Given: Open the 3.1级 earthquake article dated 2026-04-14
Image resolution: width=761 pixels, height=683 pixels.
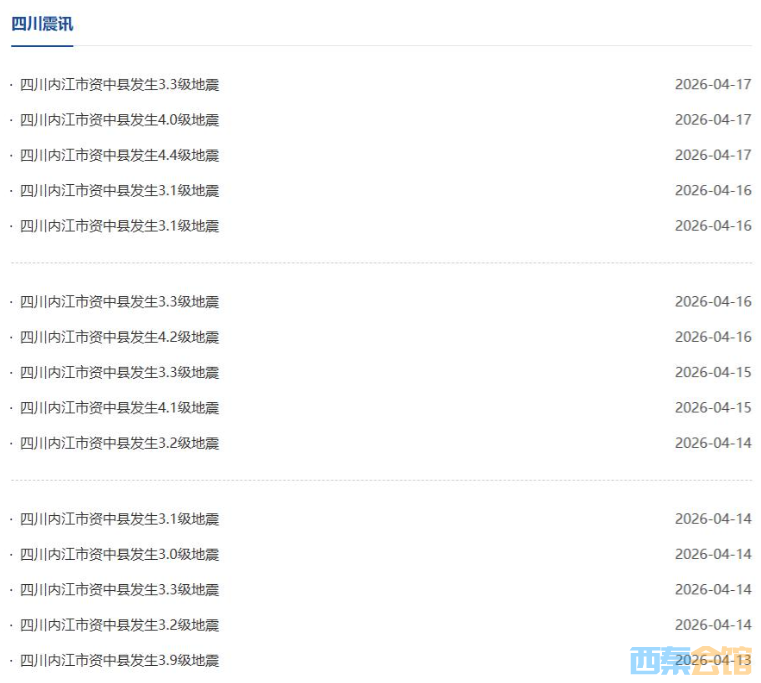Looking at the screenshot, I should coord(119,519).
